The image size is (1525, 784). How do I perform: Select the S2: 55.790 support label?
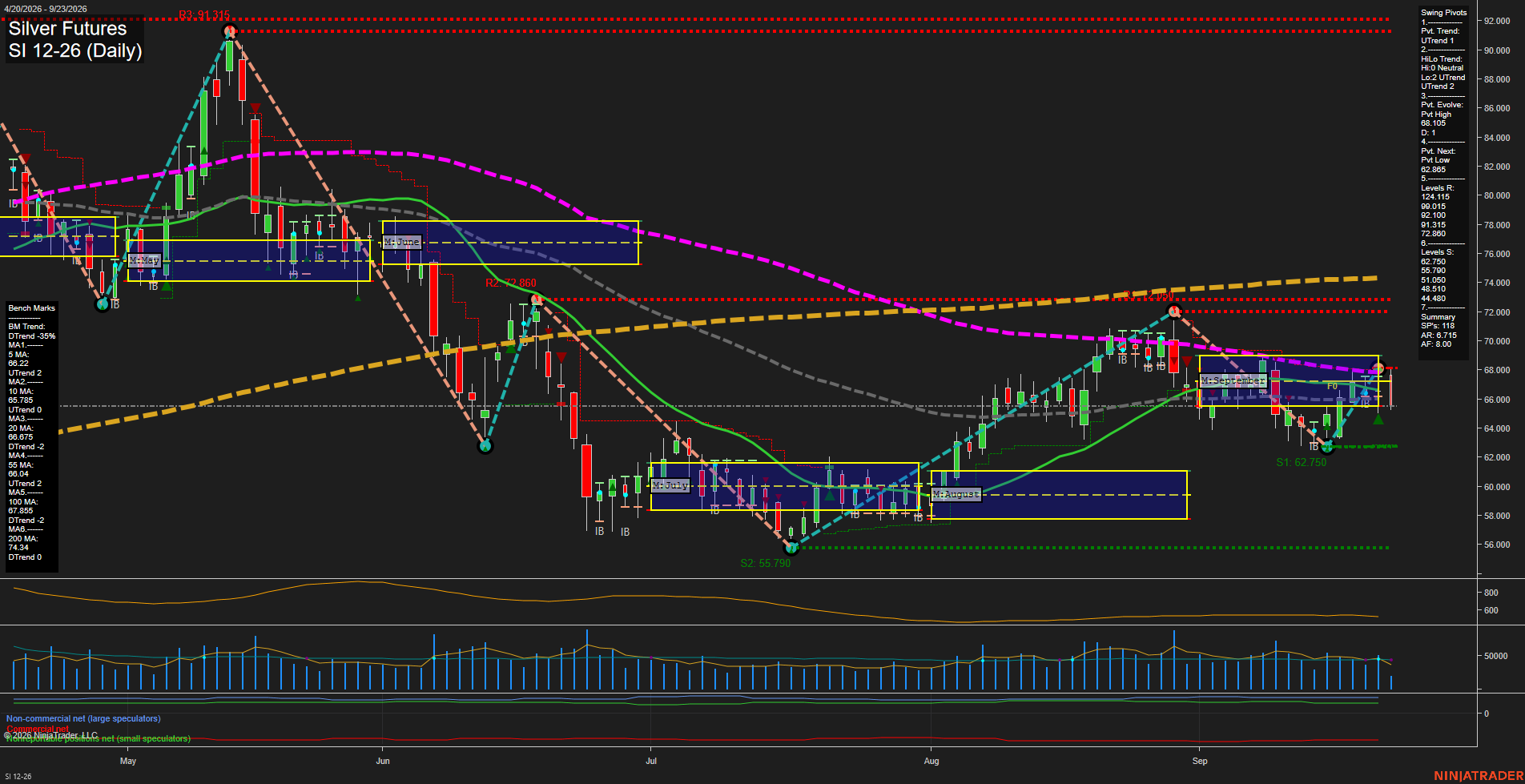(766, 563)
